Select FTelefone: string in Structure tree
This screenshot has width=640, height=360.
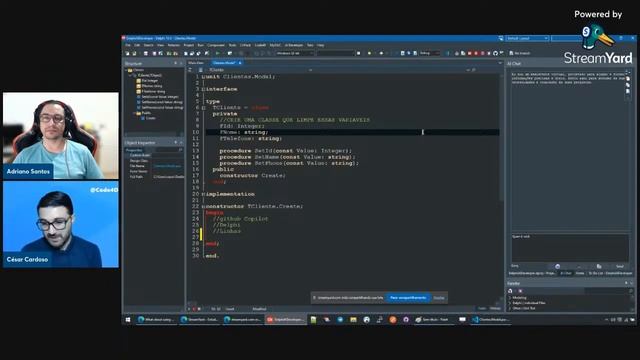click(x=151, y=91)
